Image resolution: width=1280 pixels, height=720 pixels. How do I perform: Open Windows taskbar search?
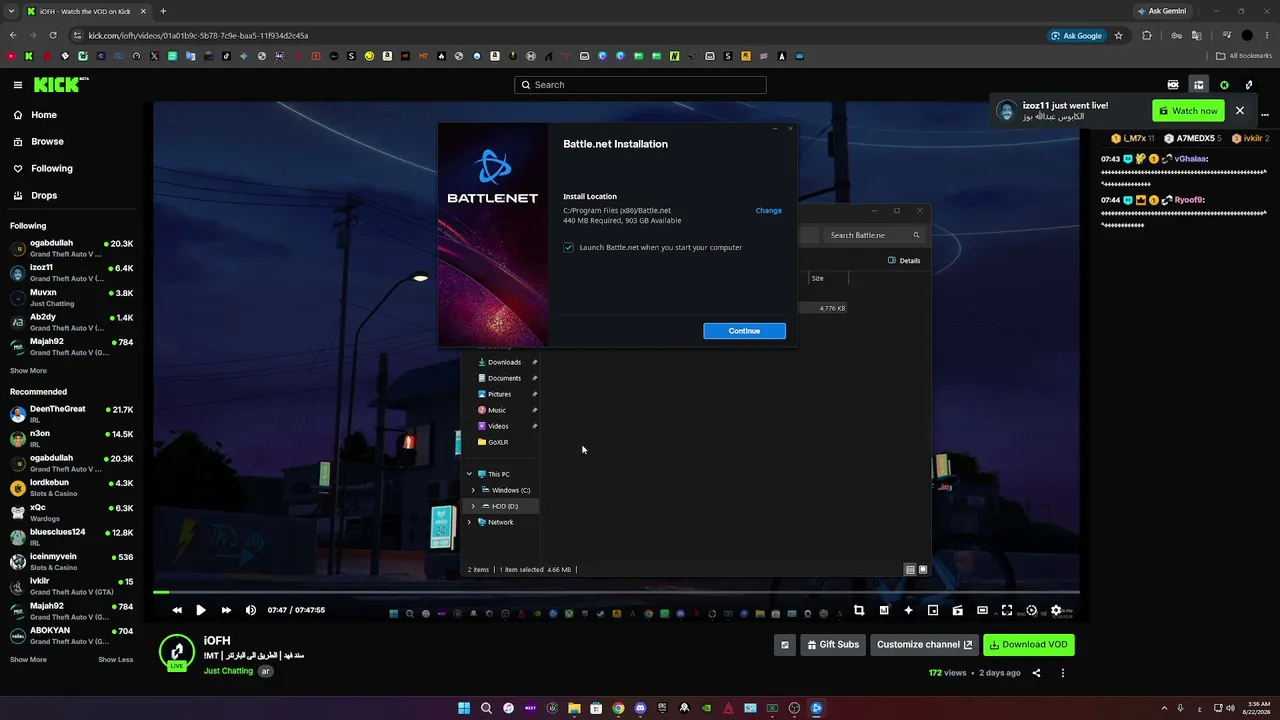coord(486,708)
